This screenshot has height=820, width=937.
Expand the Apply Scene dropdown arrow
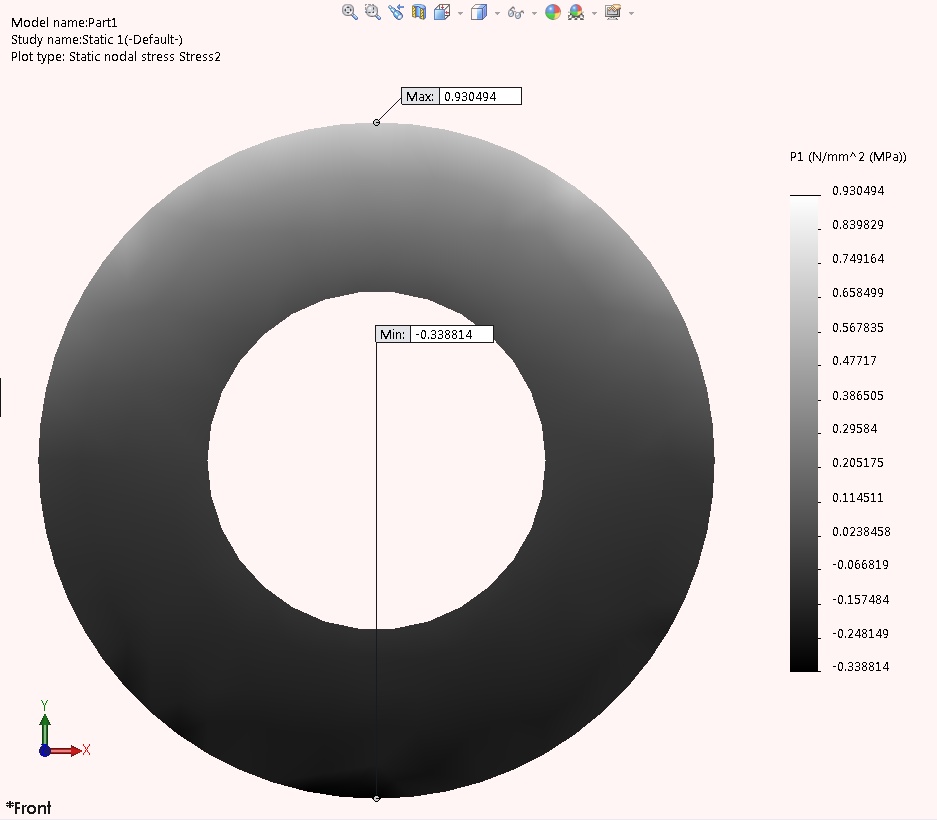[x=594, y=13]
